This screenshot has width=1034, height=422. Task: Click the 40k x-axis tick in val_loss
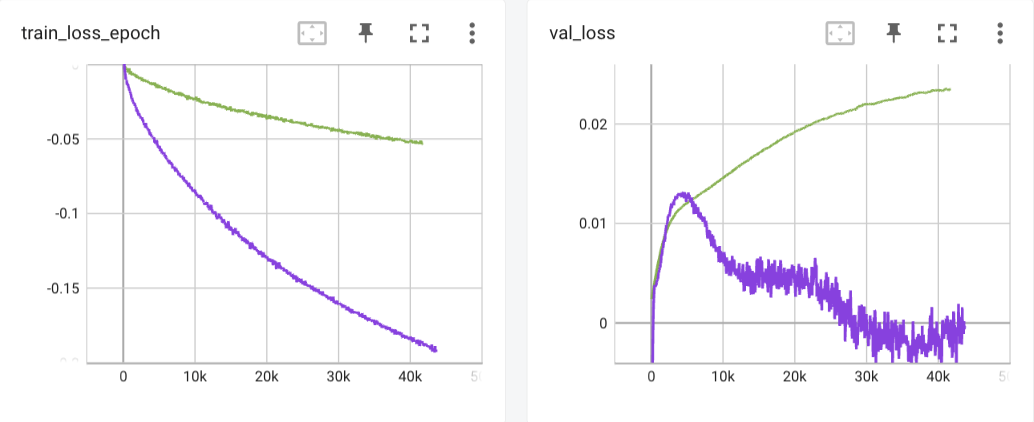pyautogui.click(x=938, y=378)
